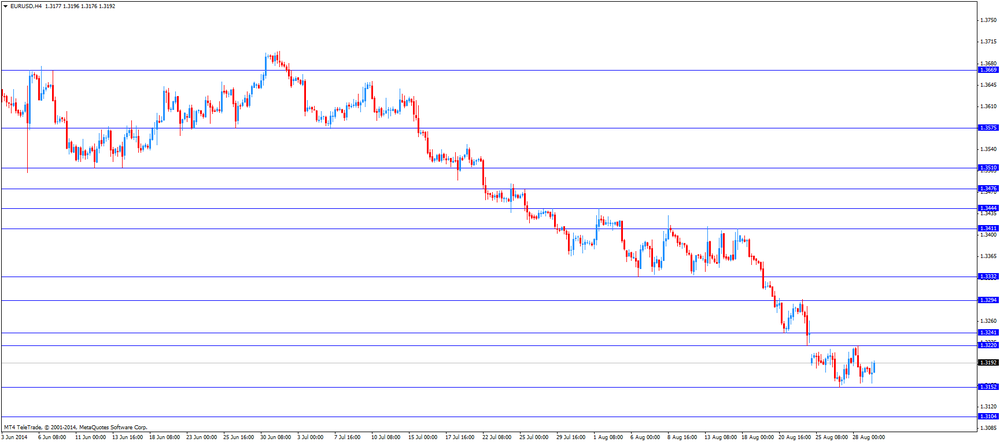Select the 1.3510 horizontal level price tag
Image resolution: width=1000 pixels, height=442 pixels.
(x=988, y=168)
